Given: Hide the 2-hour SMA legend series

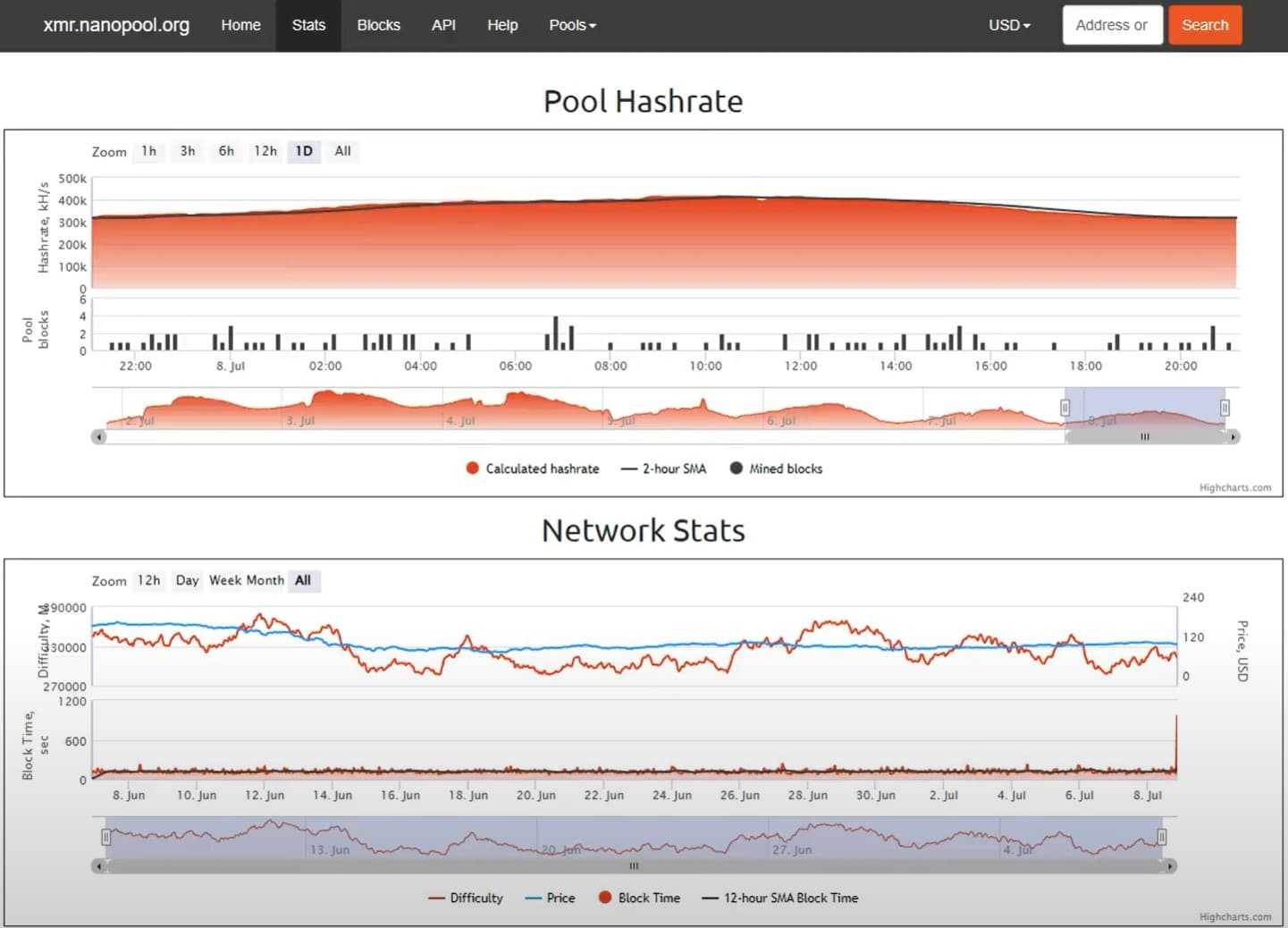Looking at the screenshot, I should pos(664,468).
